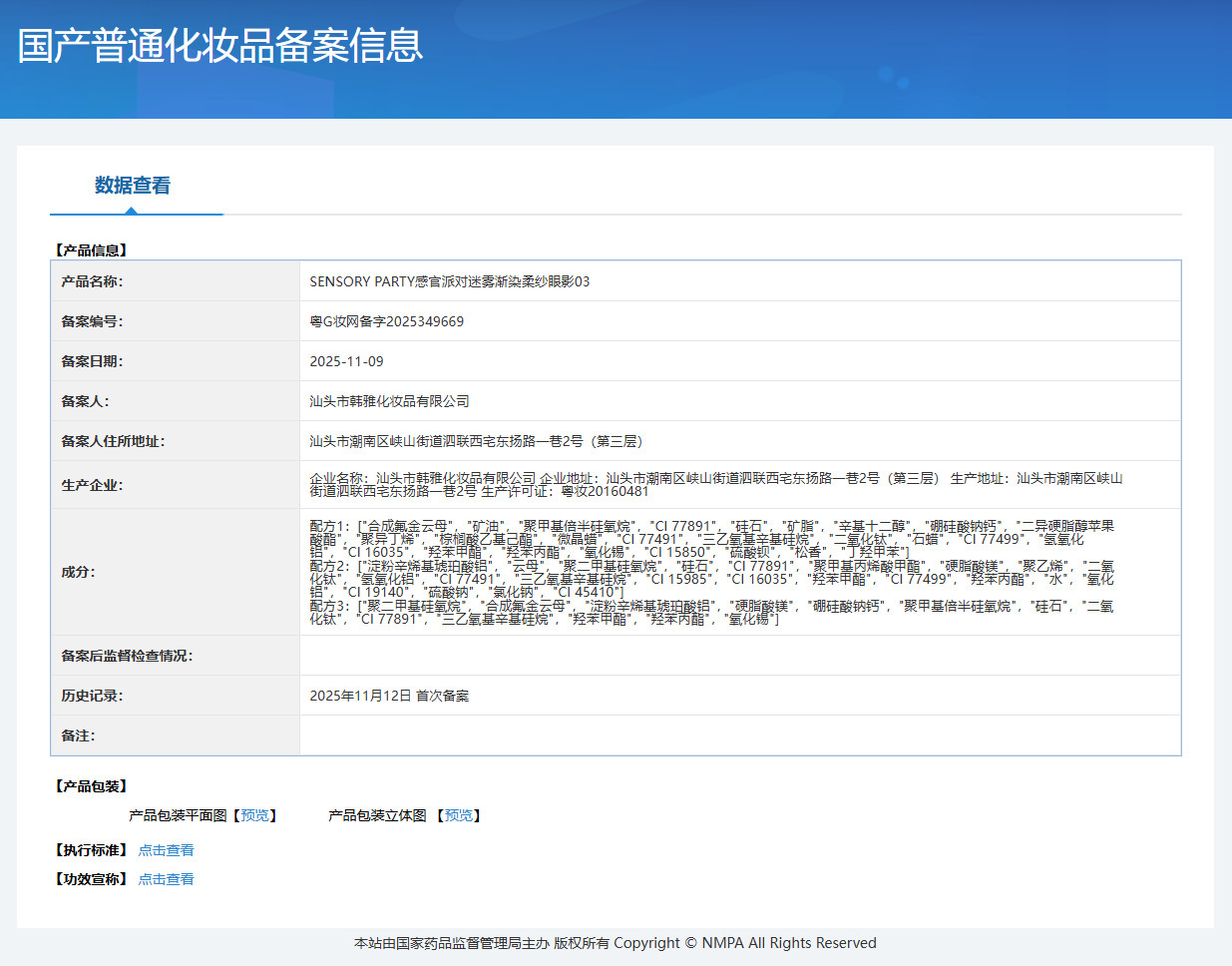The width and height of the screenshot is (1232, 966).
Task: Click 点击查看 next to 执行标准
Action: pos(166,850)
